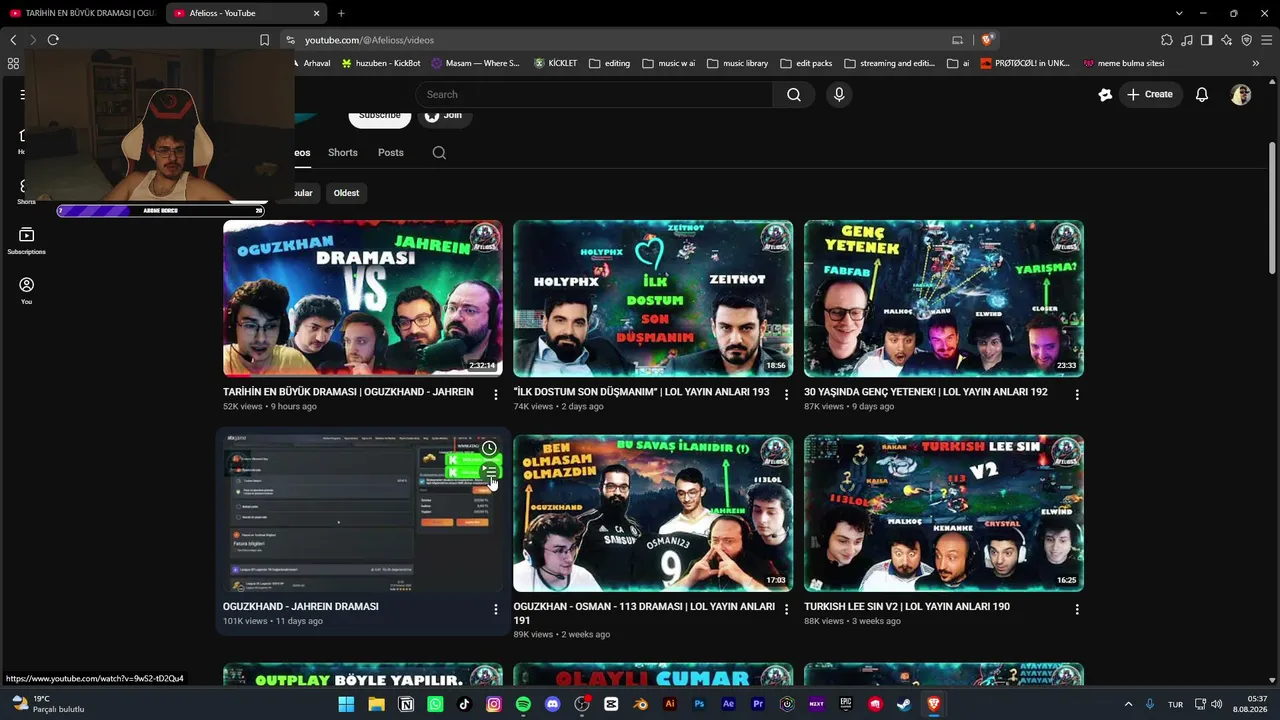The image size is (1280, 720).
Task: Open Discord from the taskbar
Action: 553,704
